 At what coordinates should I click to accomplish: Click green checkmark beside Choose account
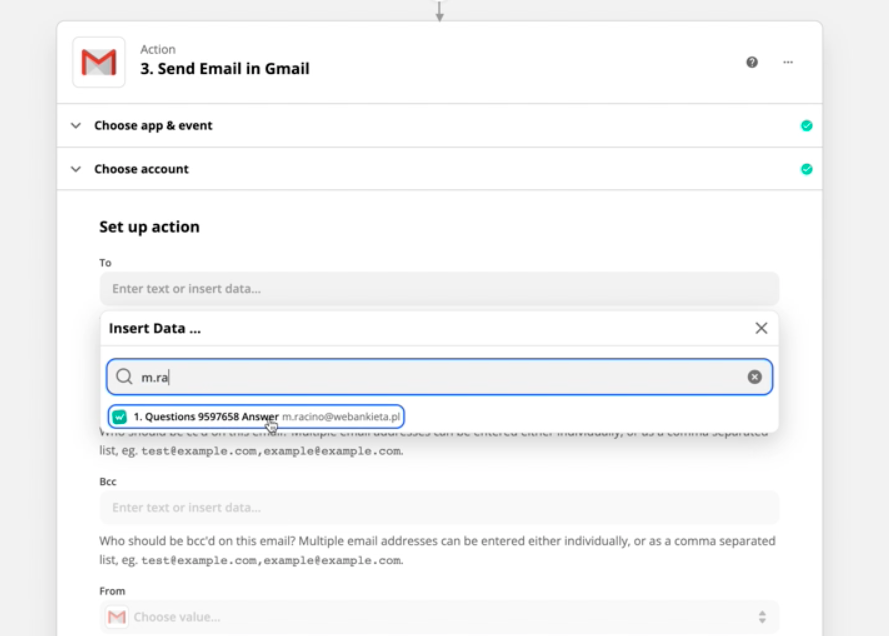click(806, 169)
